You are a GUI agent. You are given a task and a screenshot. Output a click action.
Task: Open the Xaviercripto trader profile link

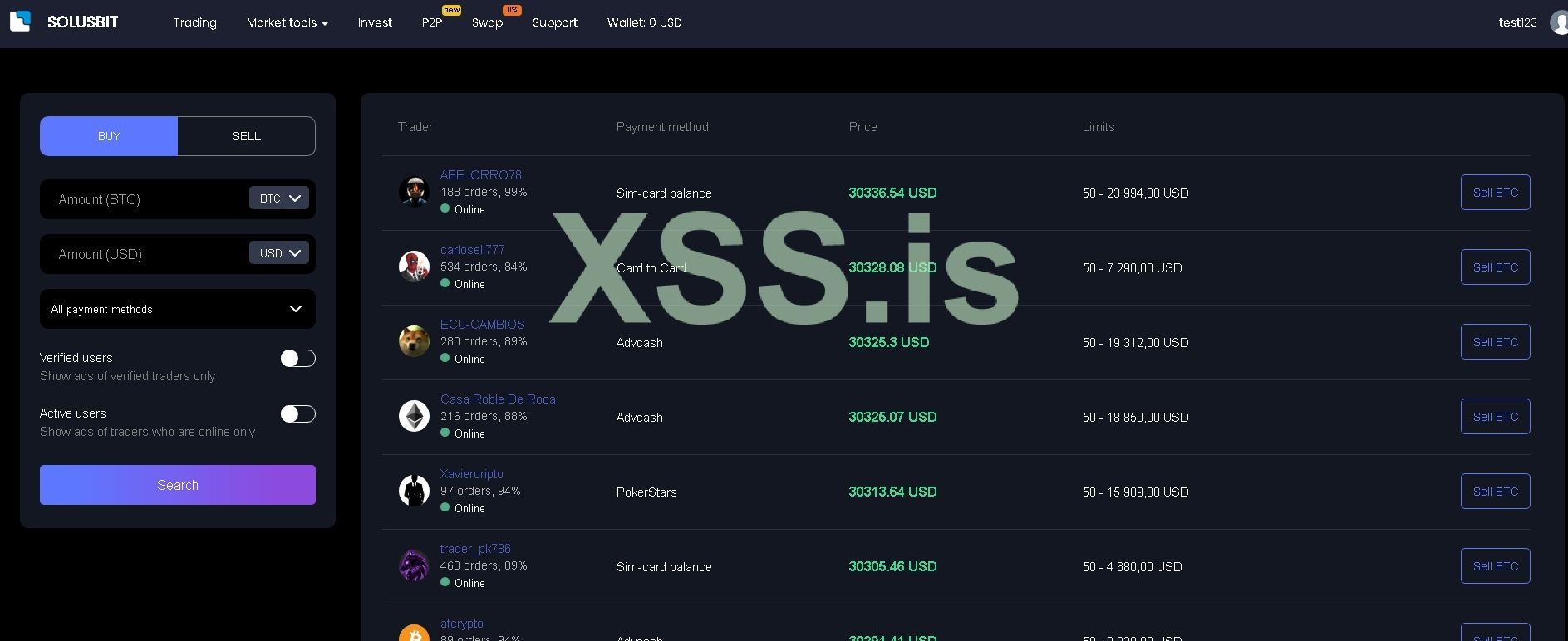click(x=472, y=474)
